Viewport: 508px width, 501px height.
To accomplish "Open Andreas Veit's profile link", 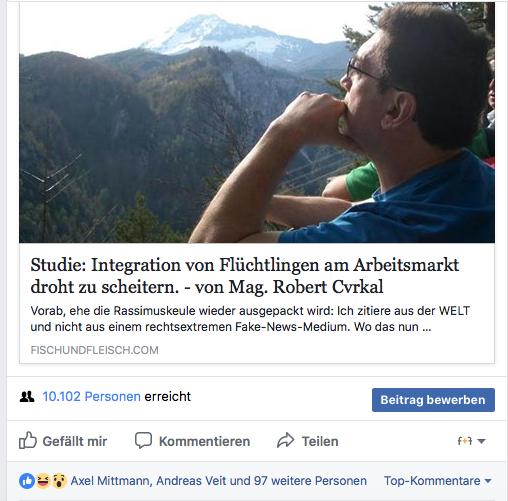I will (x=192, y=481).
